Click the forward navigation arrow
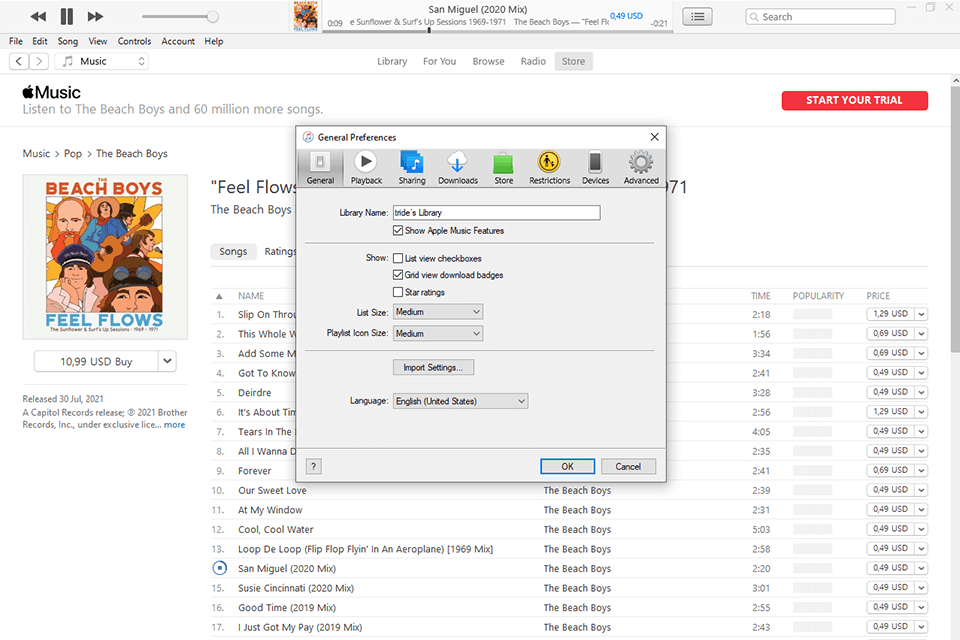Screen dimensions: 960x640 (39, 61)
